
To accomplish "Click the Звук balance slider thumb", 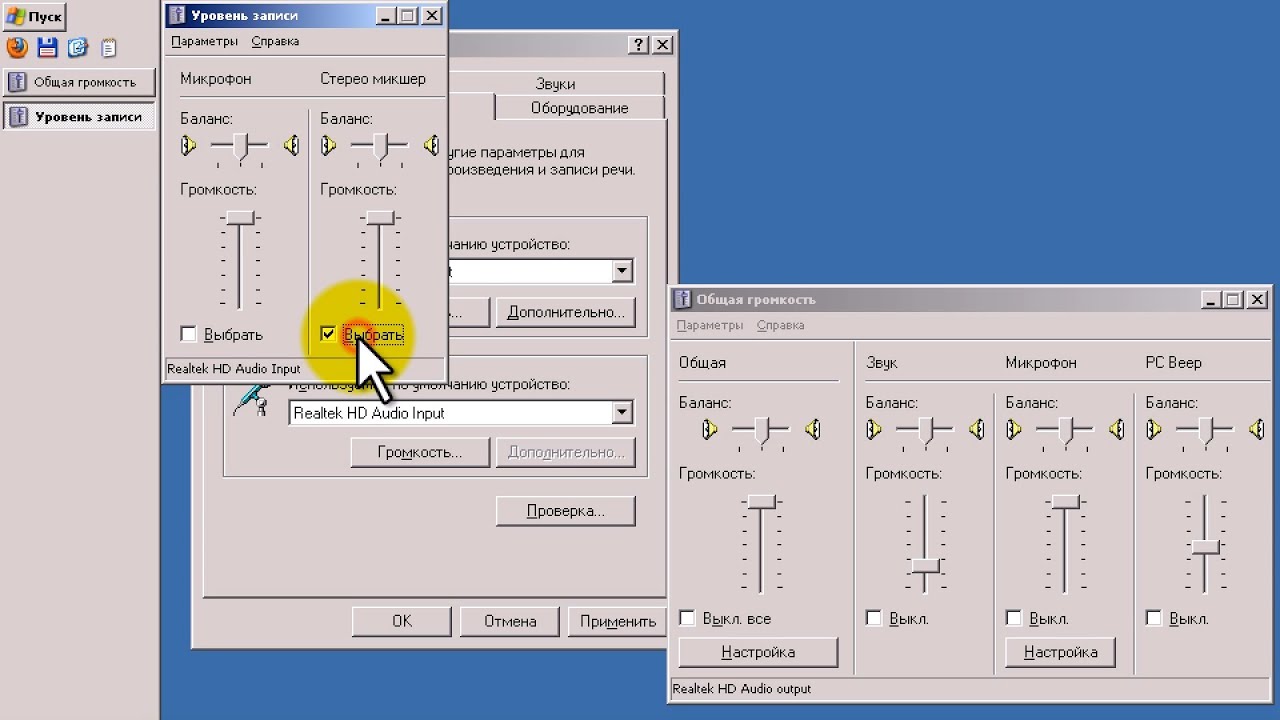I will point(926,431).
